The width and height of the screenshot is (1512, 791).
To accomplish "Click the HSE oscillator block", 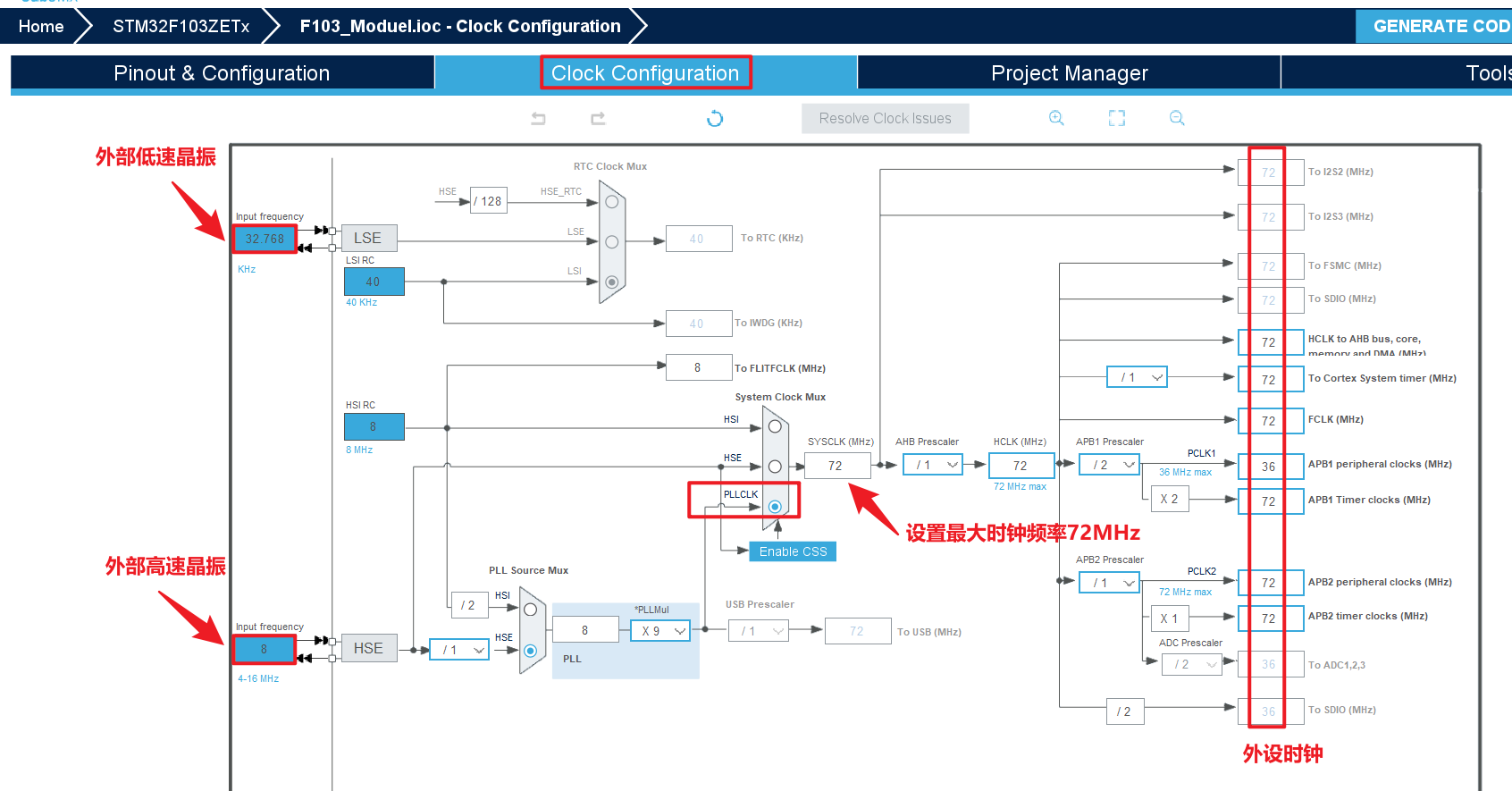I will point(368,648).
